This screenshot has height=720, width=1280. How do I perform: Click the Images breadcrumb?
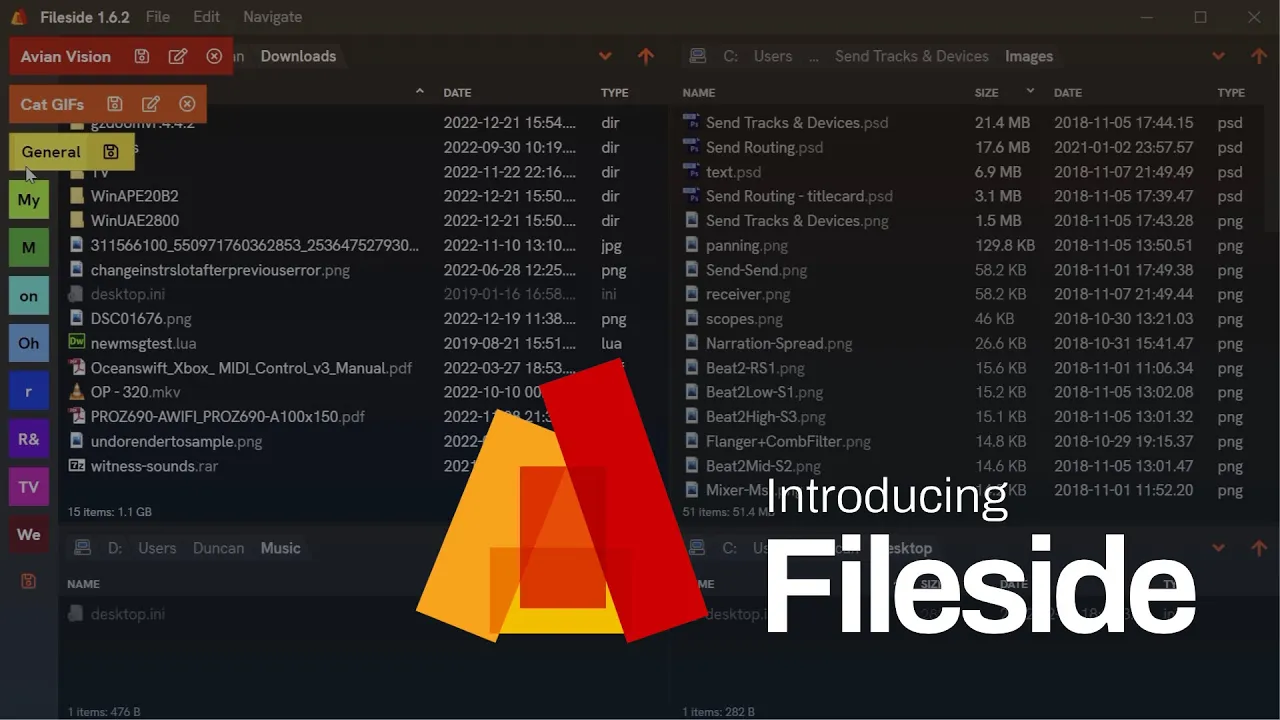click(1029, 57)
